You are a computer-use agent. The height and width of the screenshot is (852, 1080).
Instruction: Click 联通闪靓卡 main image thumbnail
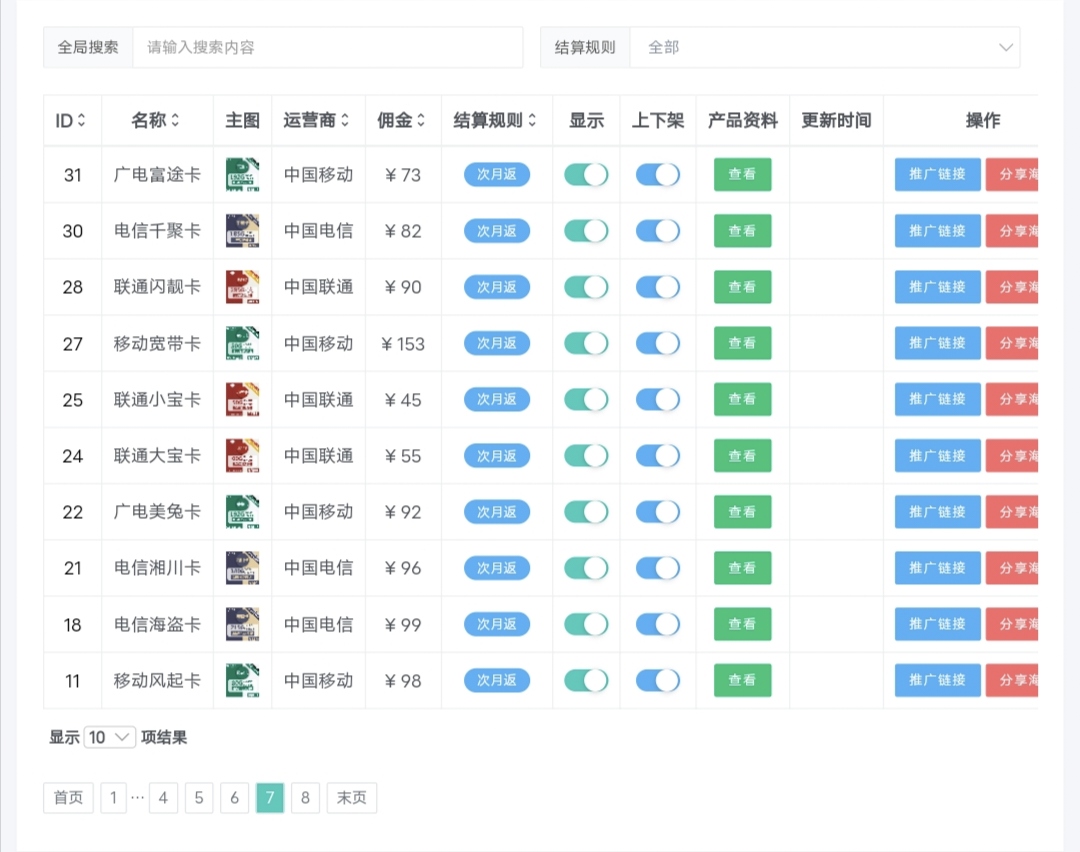(242, 287)
